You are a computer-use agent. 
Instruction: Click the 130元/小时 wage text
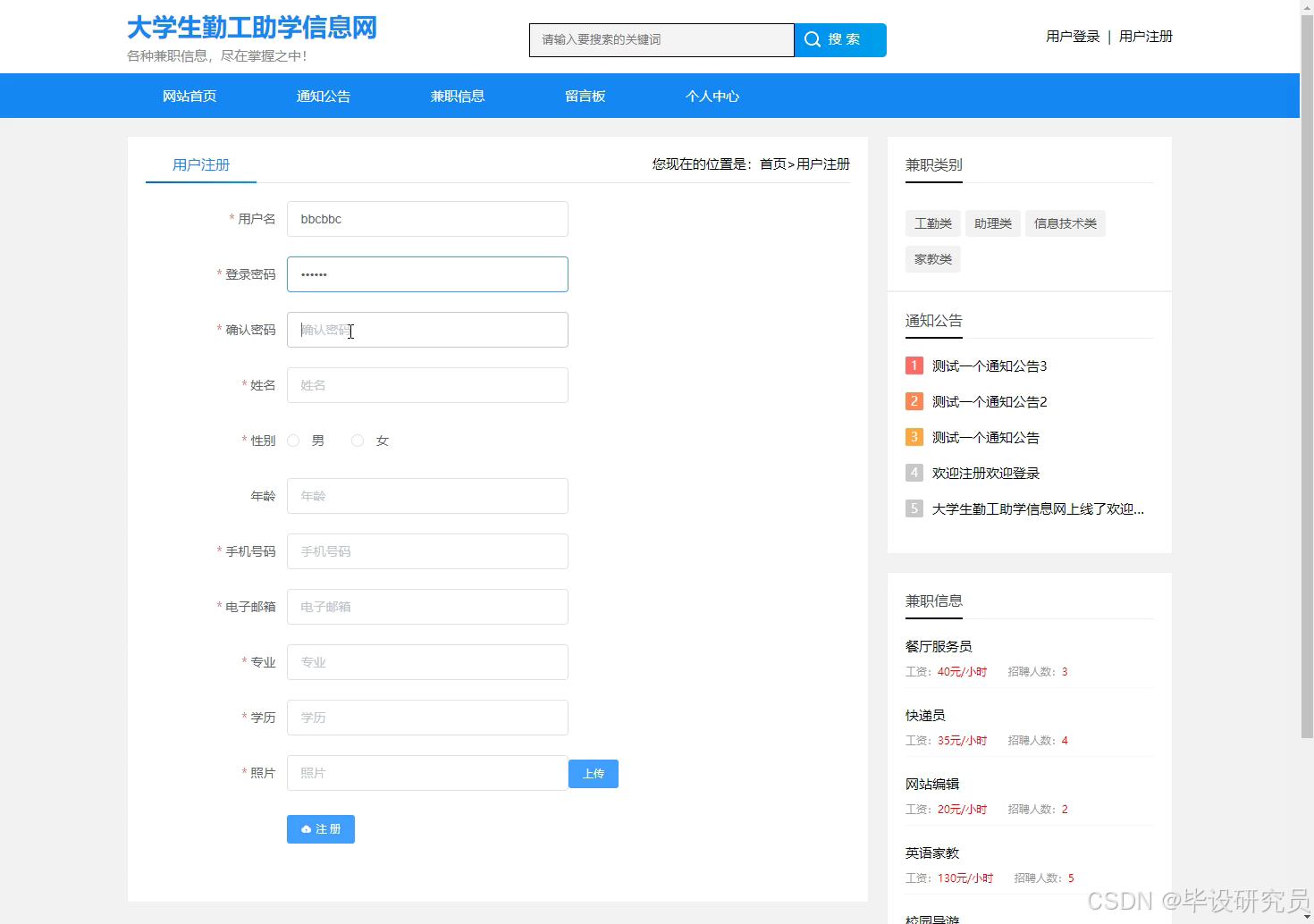pos(965,878)
